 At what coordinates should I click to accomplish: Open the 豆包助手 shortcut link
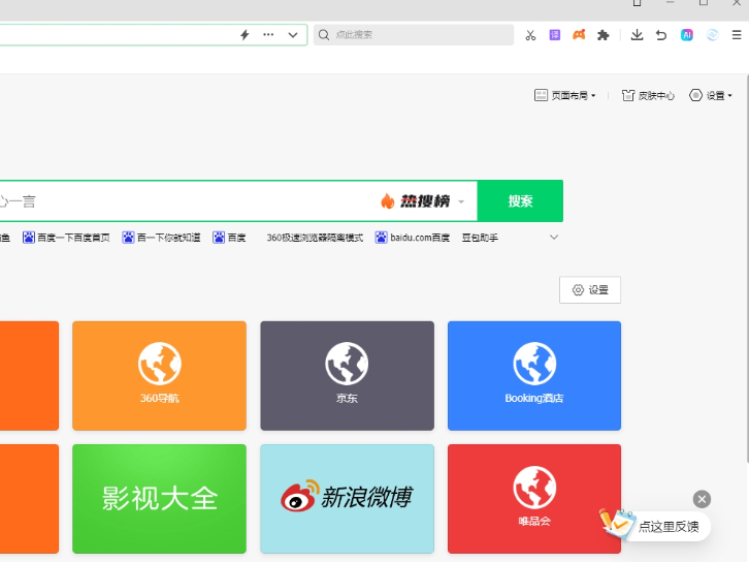[x=480, y=237]
